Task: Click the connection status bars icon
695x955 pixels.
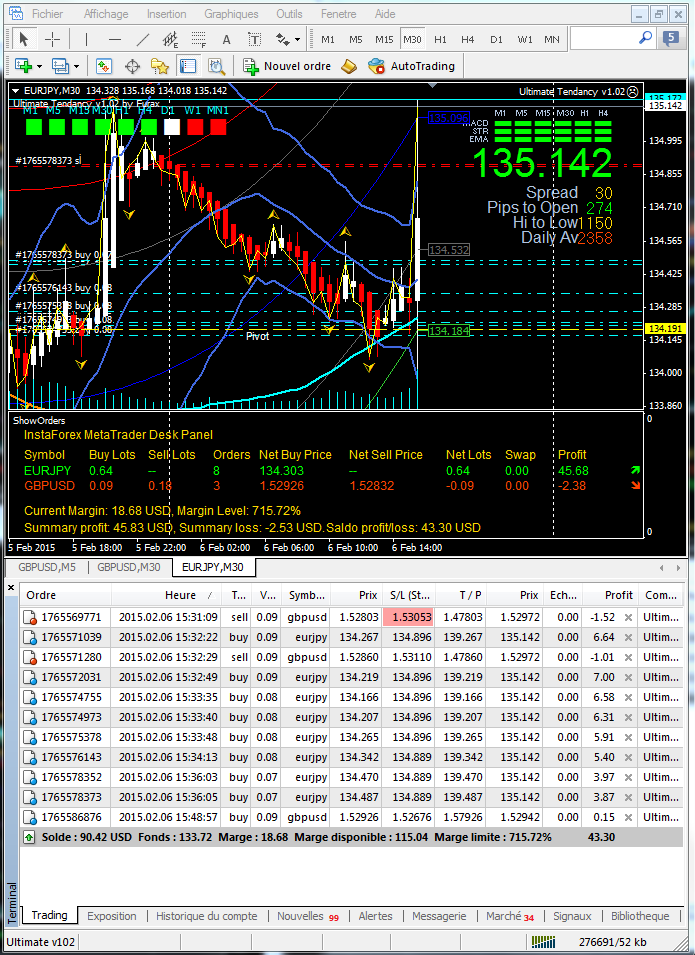Action: (x=543, y=942)
